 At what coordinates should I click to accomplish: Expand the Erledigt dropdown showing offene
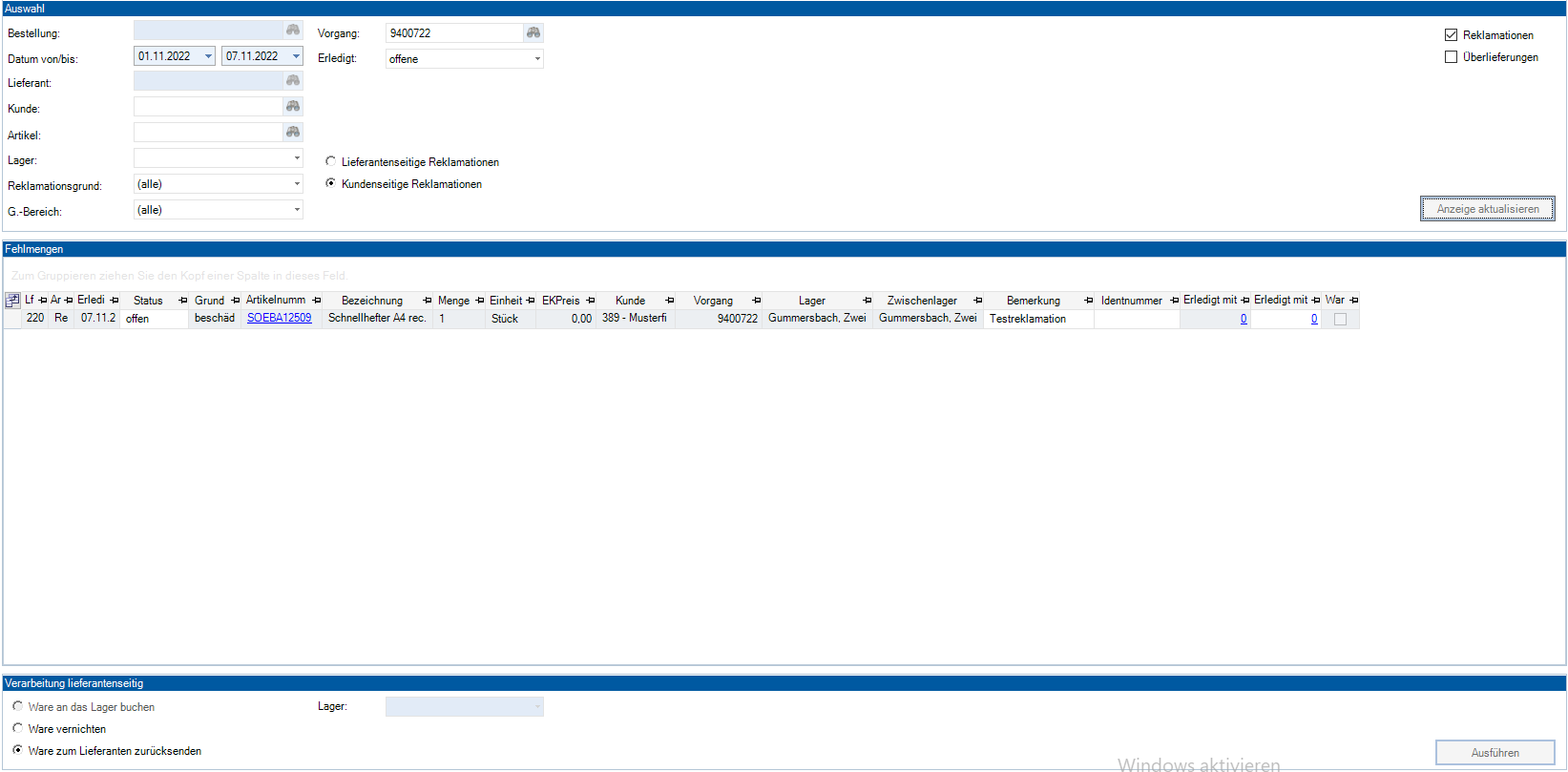tap(537, 59)
